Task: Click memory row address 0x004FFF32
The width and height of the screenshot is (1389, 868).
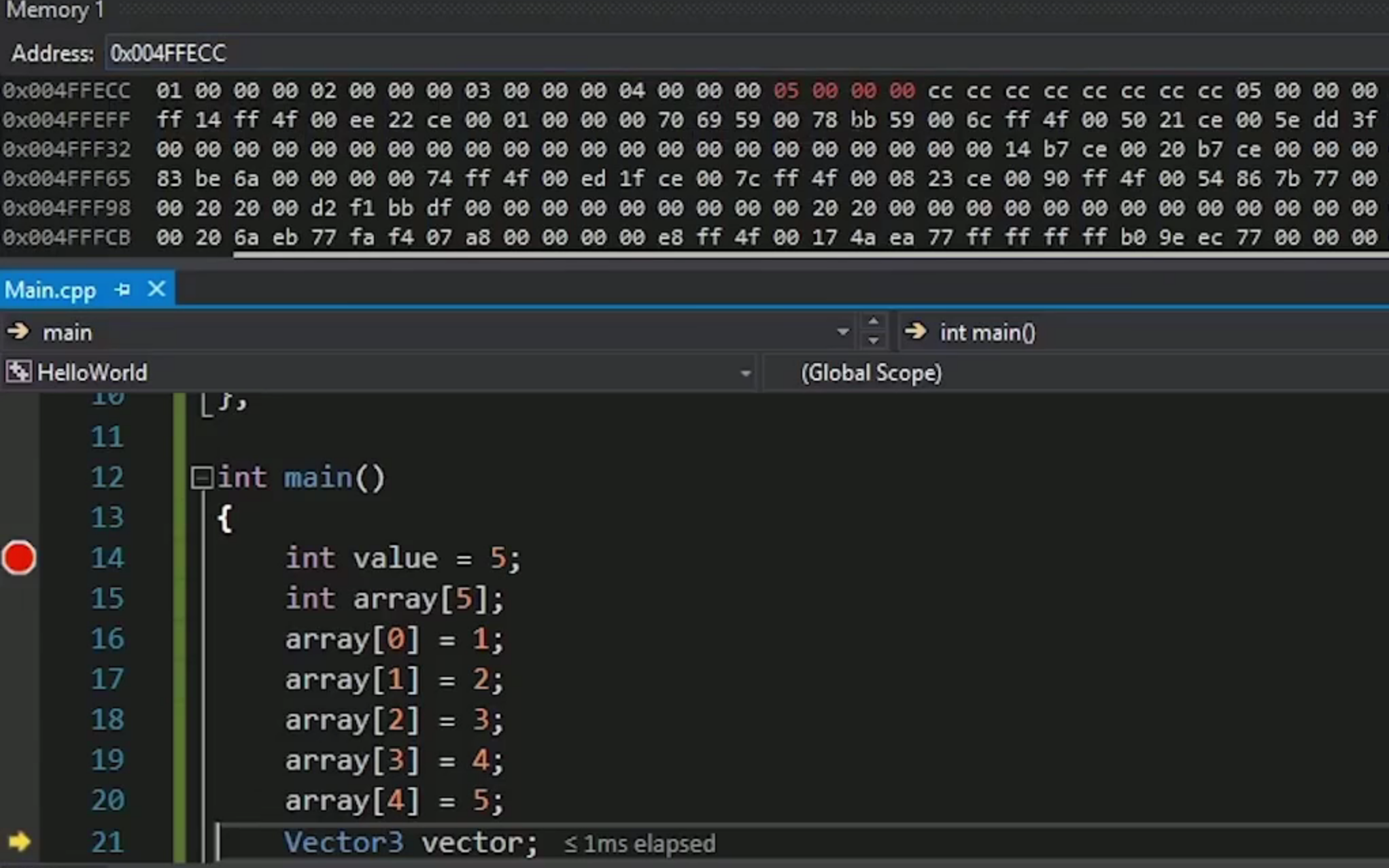Action: 67,149
